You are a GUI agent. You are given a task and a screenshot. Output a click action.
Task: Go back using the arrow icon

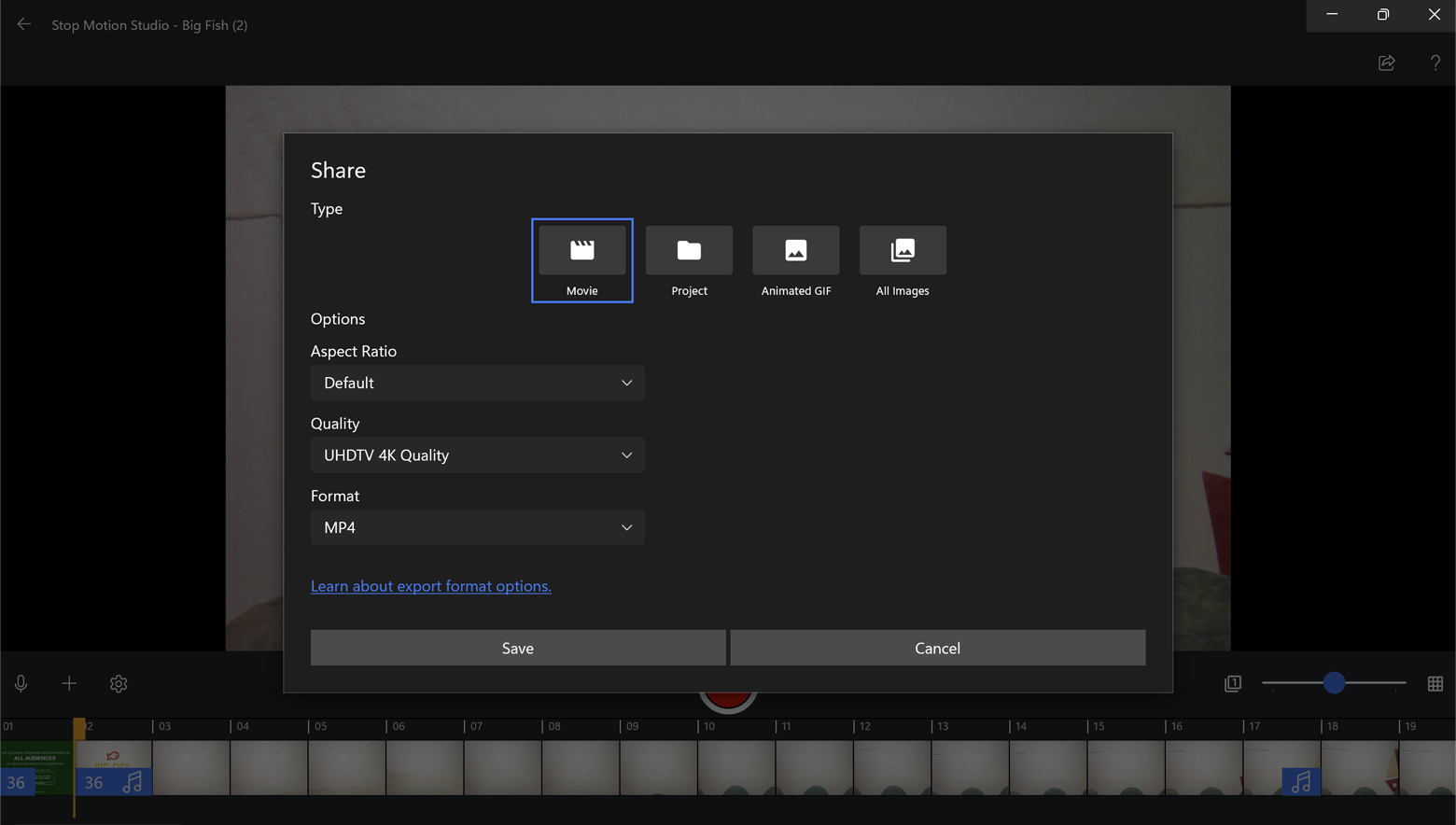24,24
